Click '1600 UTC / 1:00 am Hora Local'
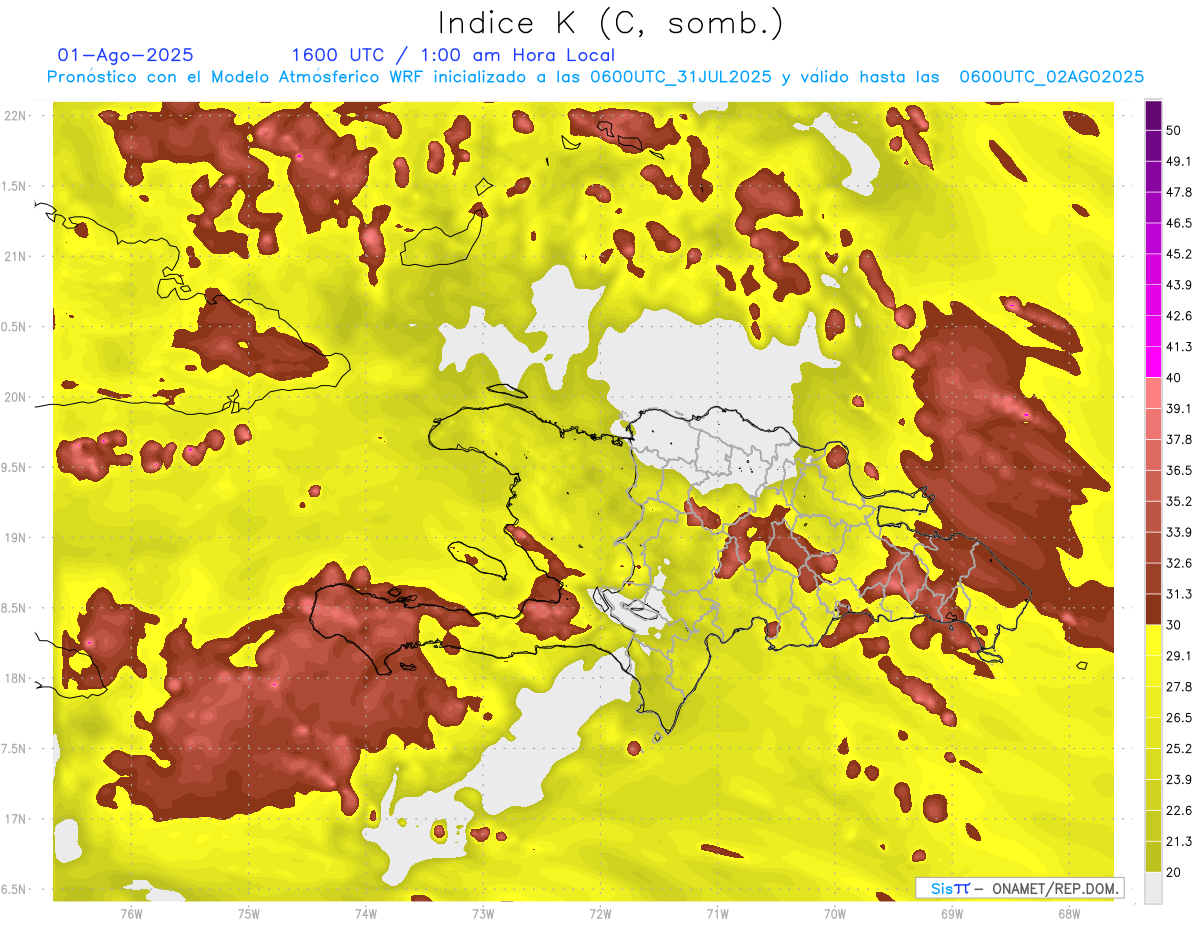The image size is (1200, 927). pyautogui.click(x=453, y=55)
